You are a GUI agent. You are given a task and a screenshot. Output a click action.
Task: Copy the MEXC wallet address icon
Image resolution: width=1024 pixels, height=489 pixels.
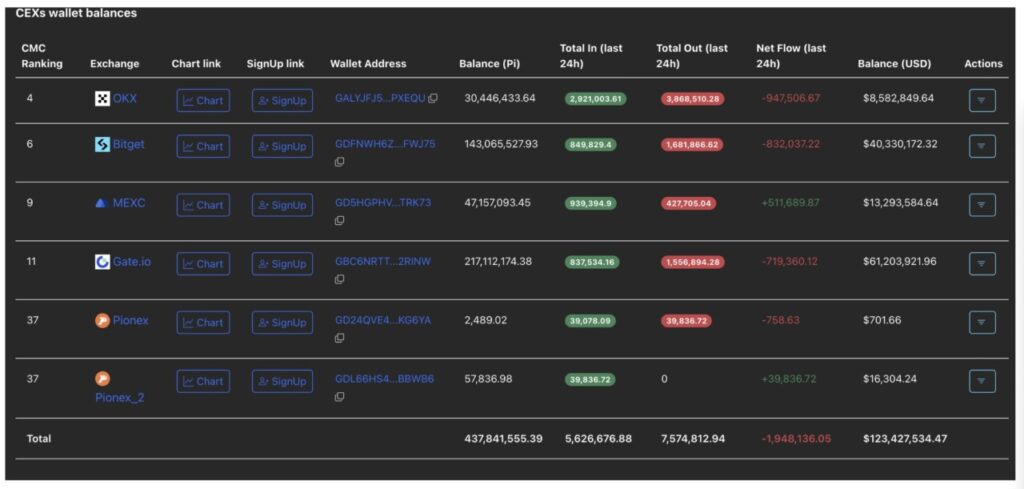(339, 221)
